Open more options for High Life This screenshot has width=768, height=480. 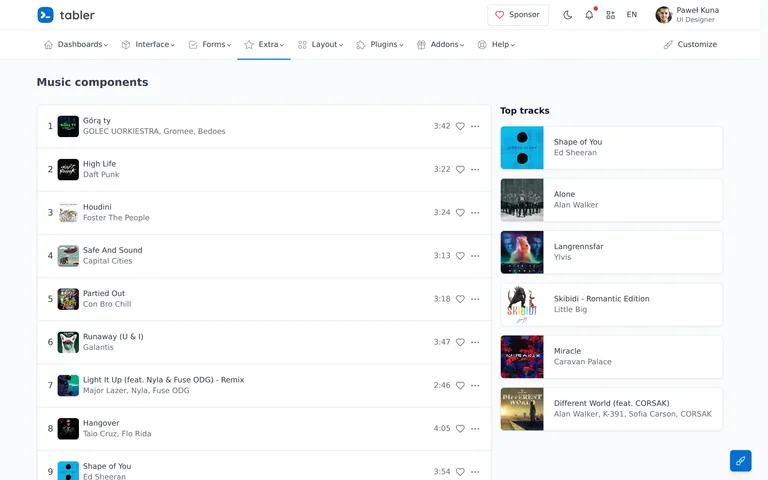(x=475, y=169)
